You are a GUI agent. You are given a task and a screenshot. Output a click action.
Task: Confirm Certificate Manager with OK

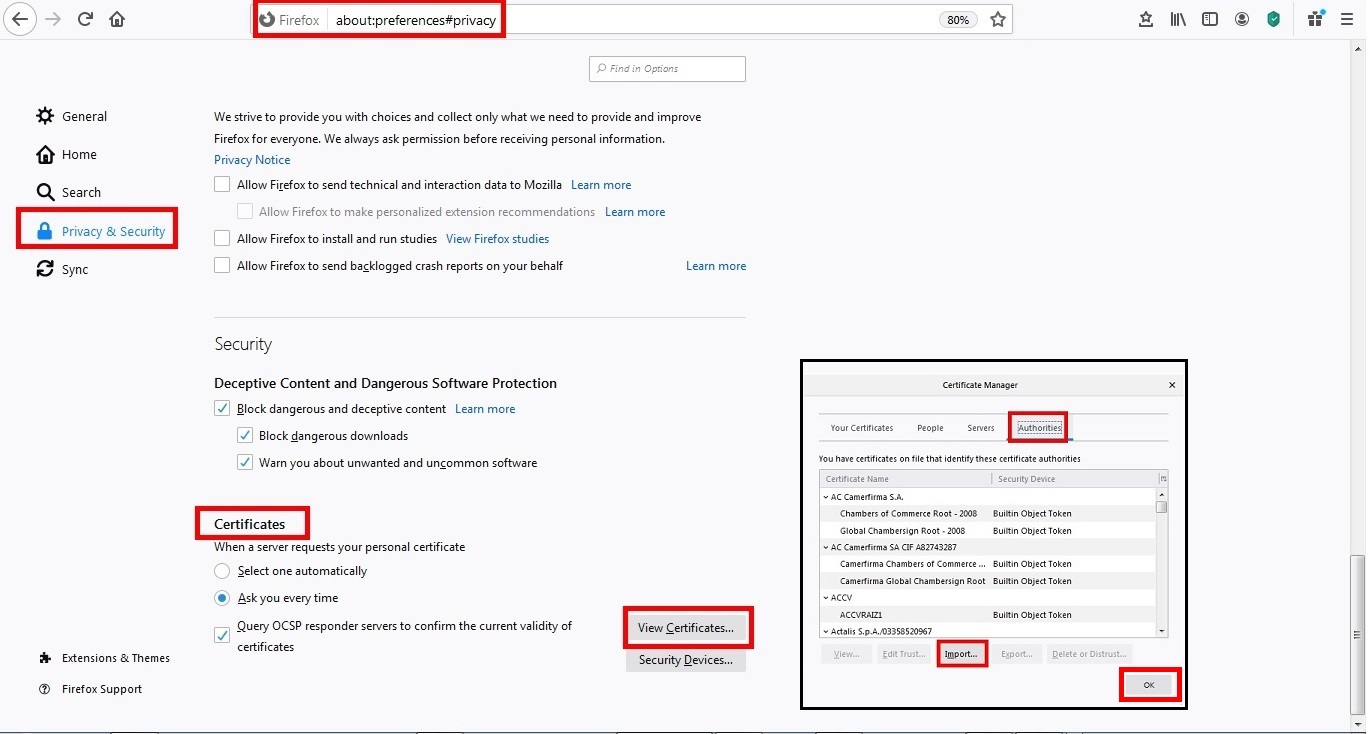pyautogui.click(x=1149, y=685)
